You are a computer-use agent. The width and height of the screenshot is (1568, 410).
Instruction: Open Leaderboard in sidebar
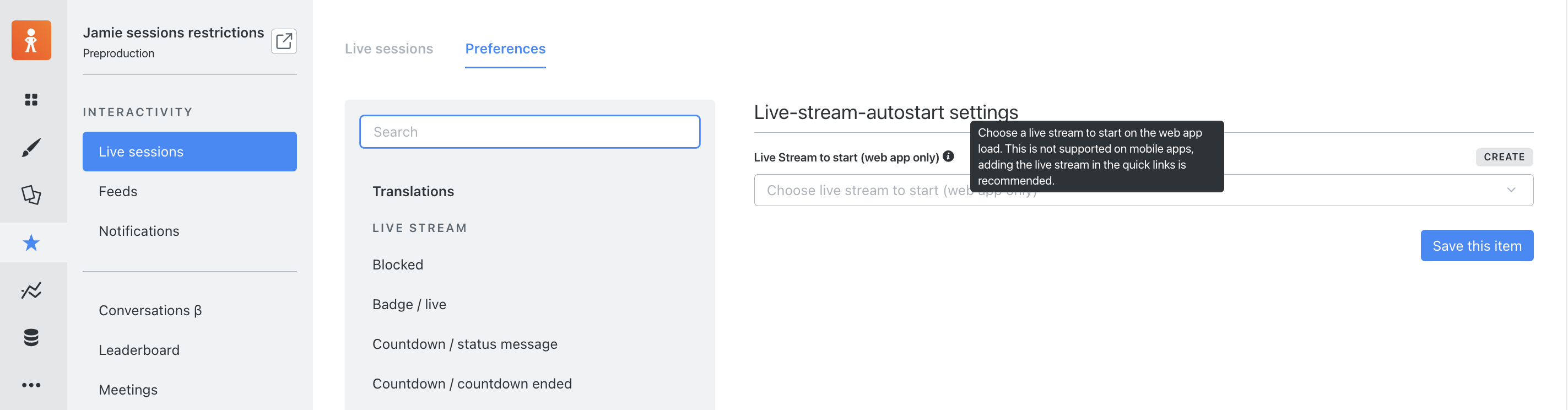tap(139, 350)
